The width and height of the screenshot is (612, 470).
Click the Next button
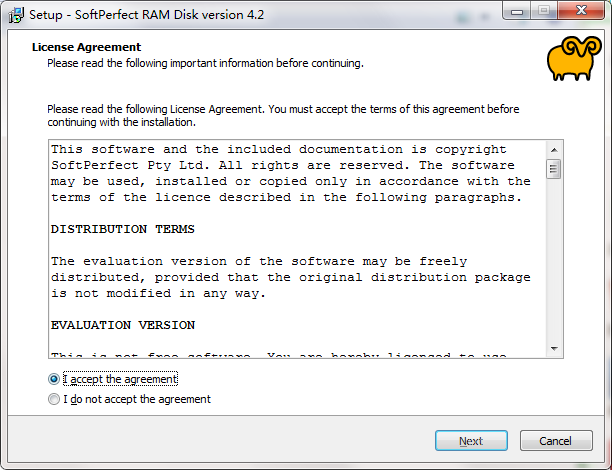coord(471,441)
